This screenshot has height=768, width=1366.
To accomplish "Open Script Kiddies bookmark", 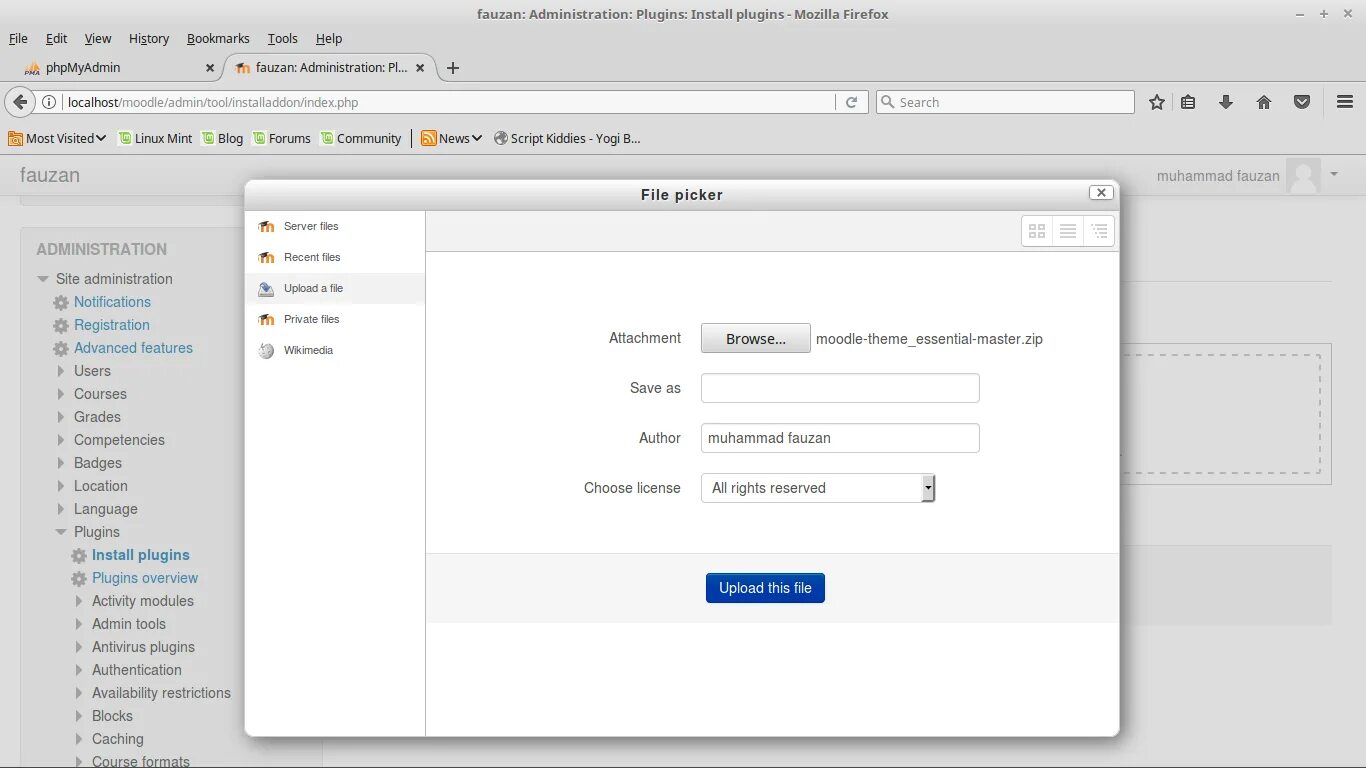I will click(x=567, y=138).
